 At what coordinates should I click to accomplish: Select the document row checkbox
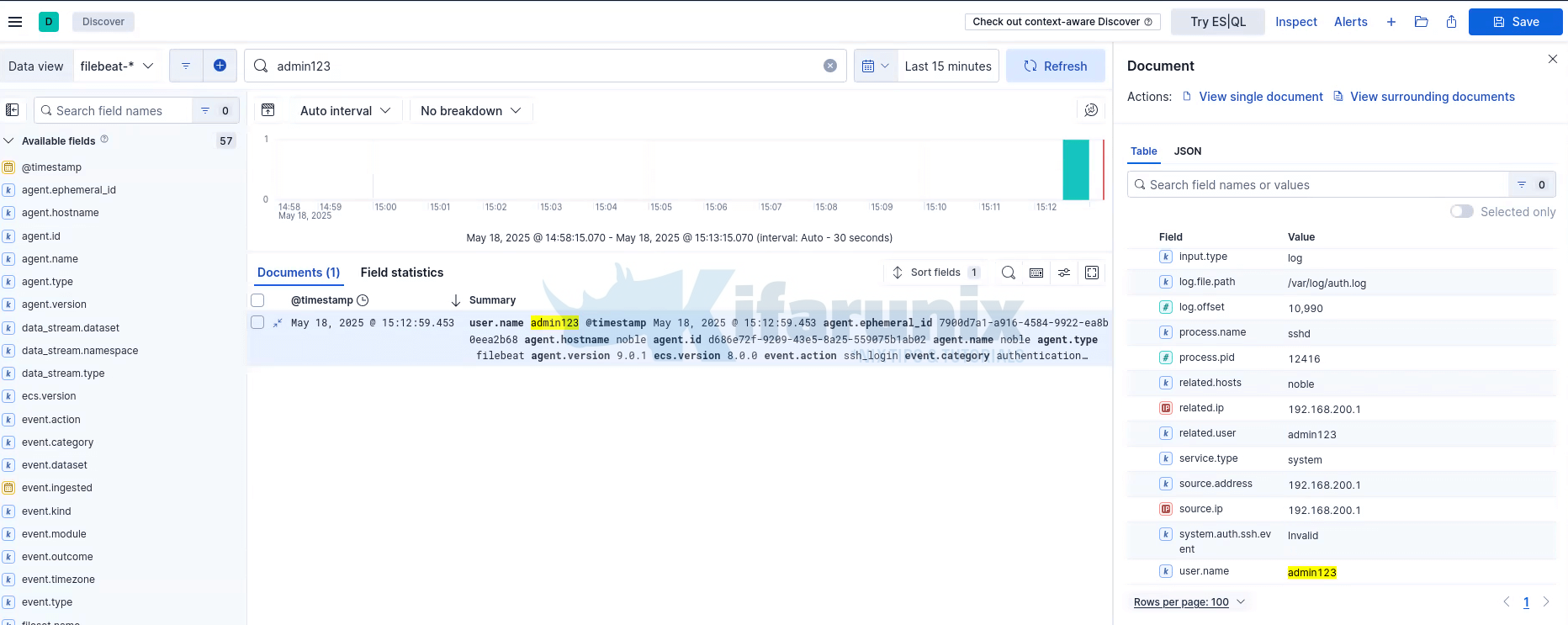click(x=257, y=323)
